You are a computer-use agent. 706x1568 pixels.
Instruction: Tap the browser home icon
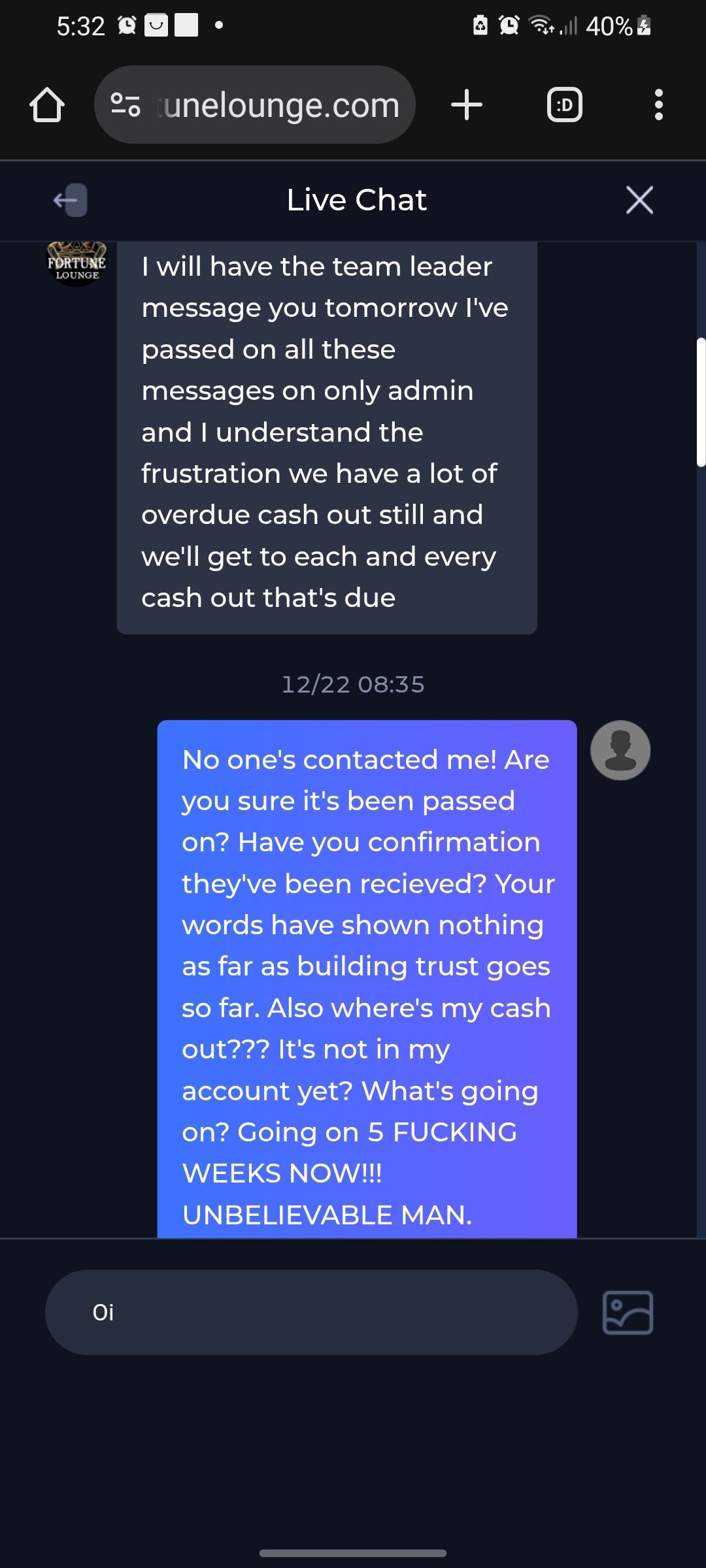tap(47, 105)
